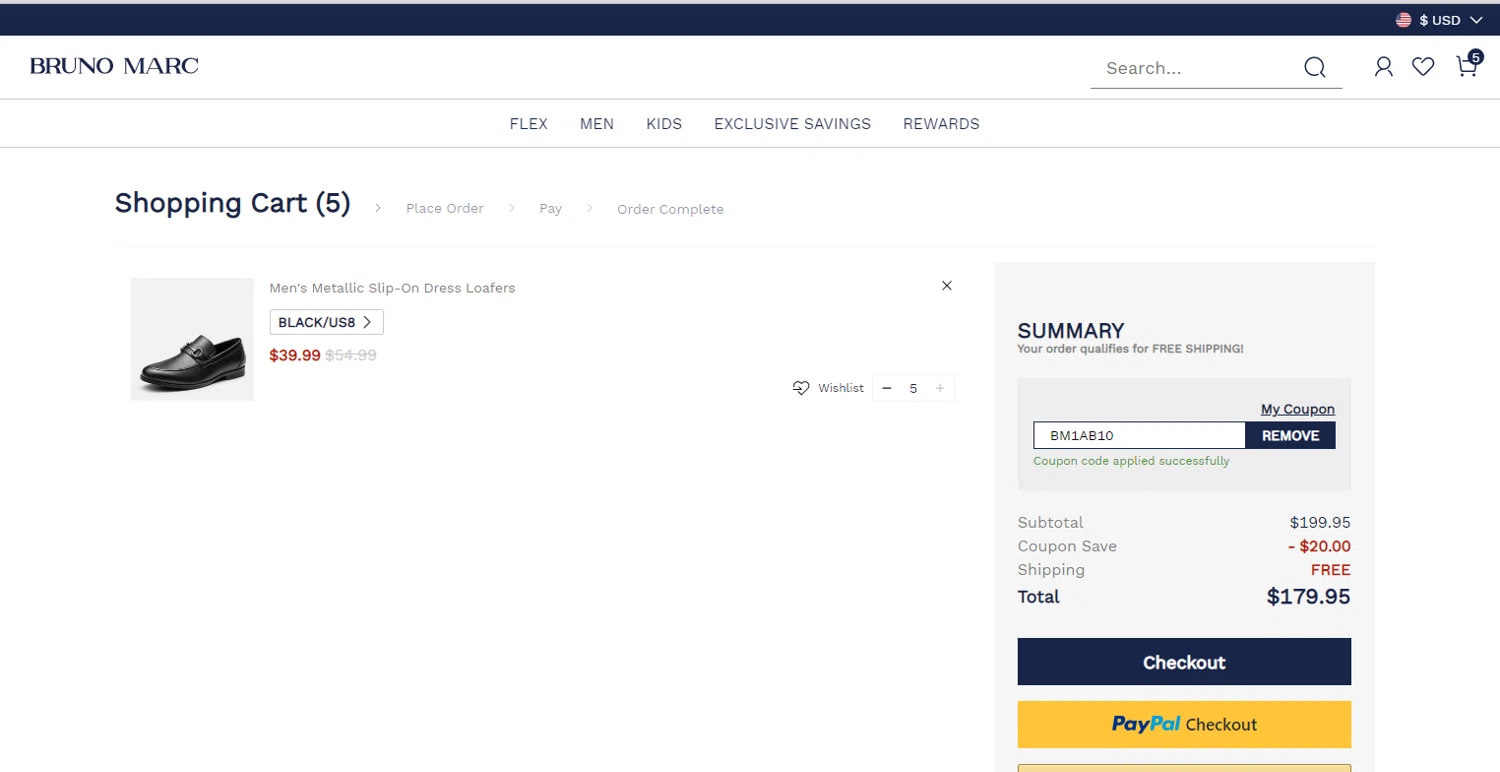1500x772 pixels.
Task: Click the coupon code input field
Action: click(1139, 435)
